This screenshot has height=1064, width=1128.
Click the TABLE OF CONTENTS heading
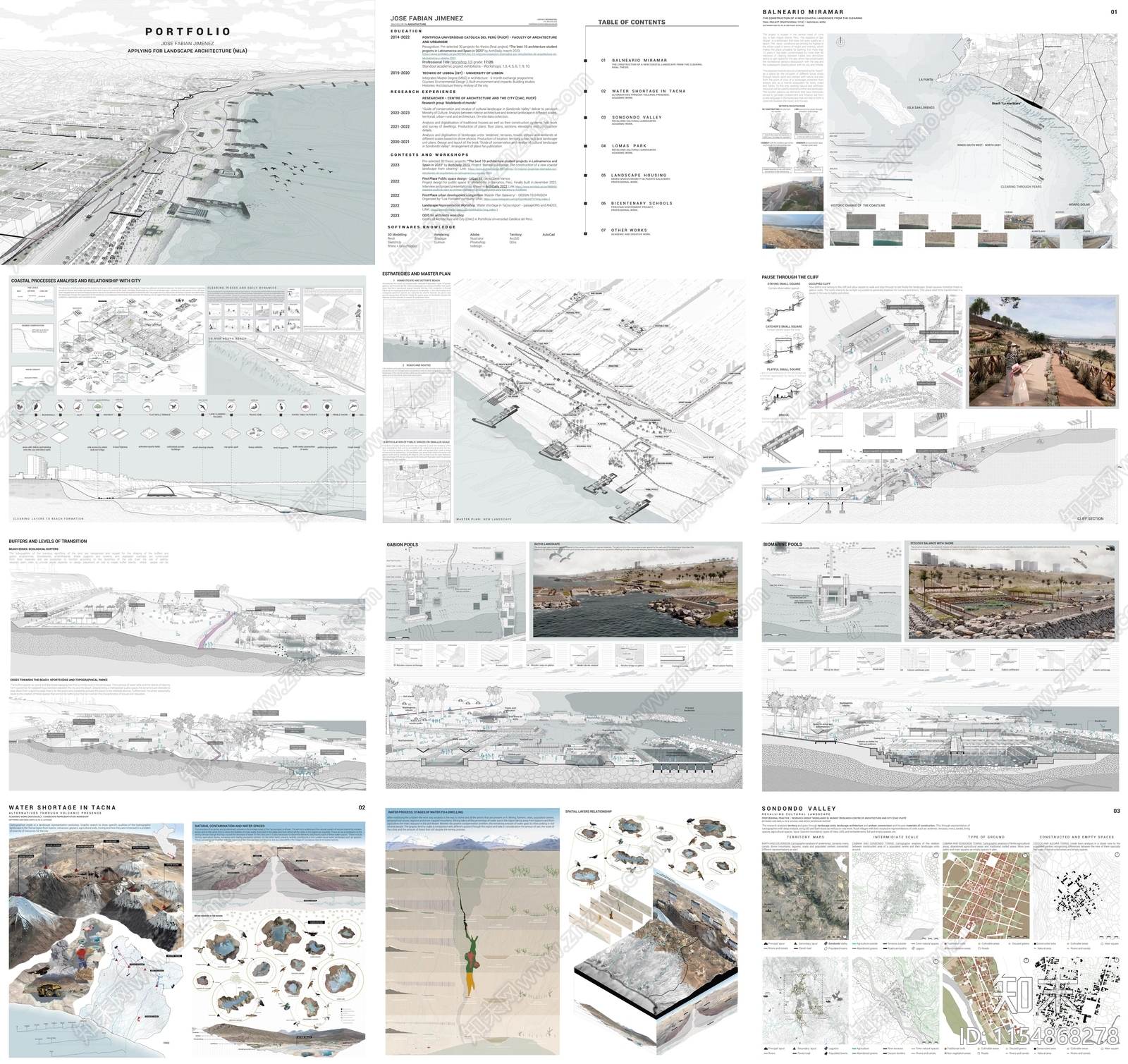632,22
